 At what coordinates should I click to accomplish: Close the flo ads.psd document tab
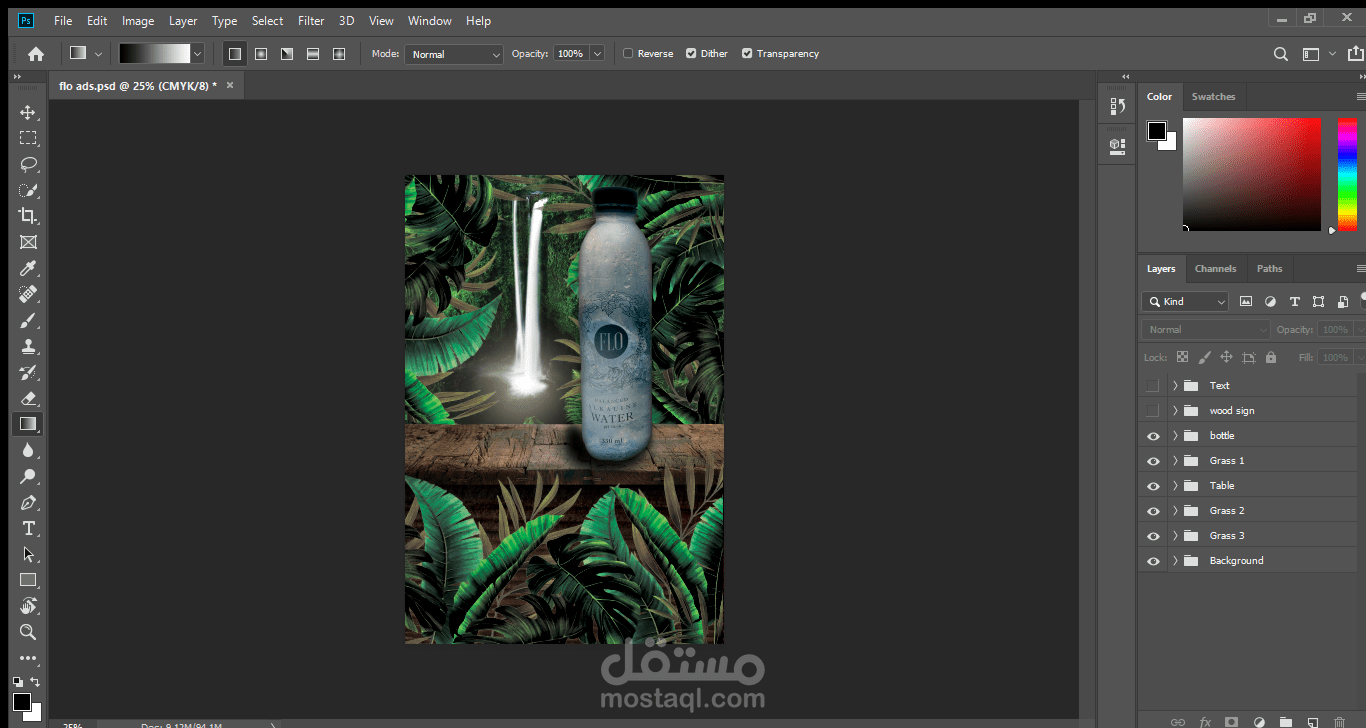tap(229, 86)
